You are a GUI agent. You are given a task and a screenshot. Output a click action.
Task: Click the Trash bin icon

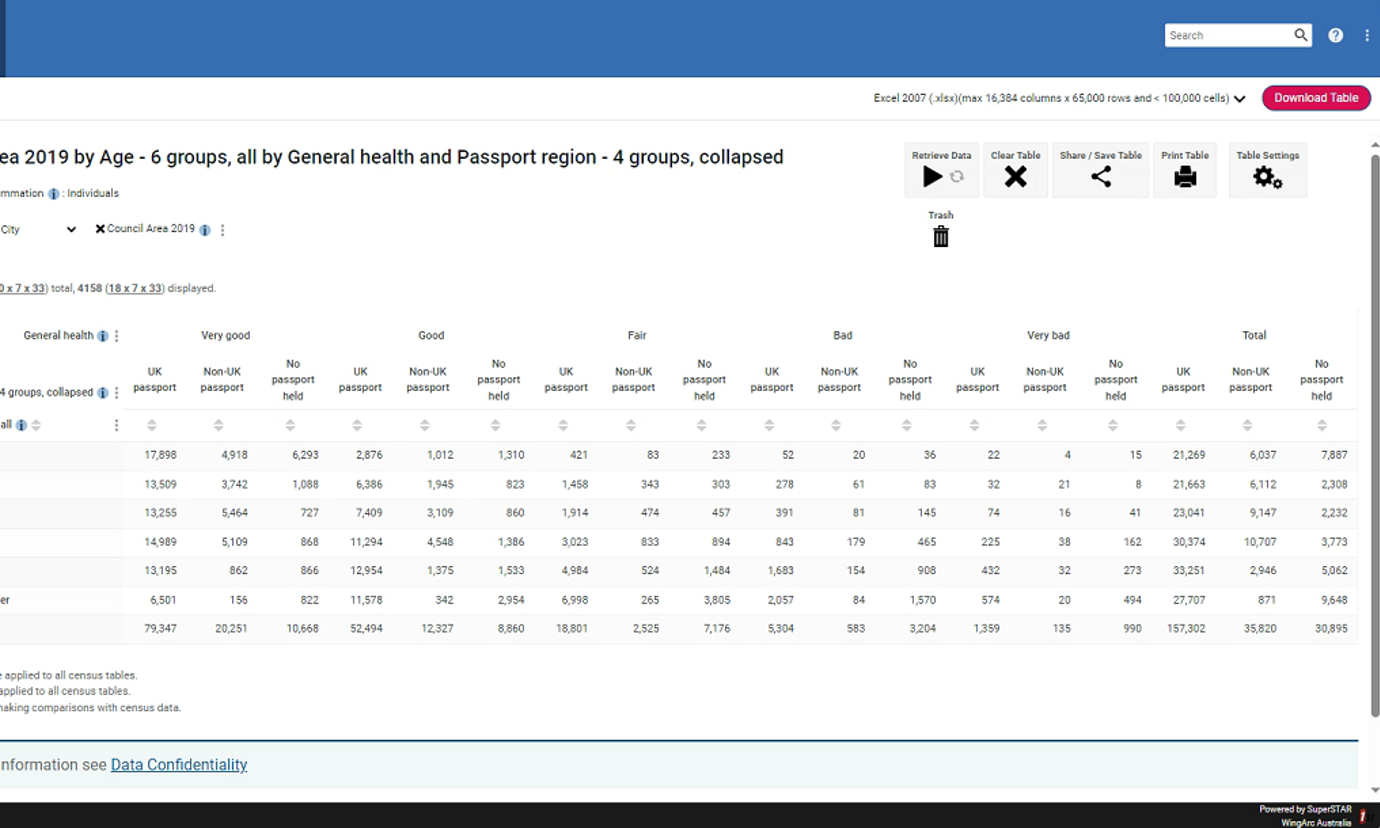coord(940,236)
